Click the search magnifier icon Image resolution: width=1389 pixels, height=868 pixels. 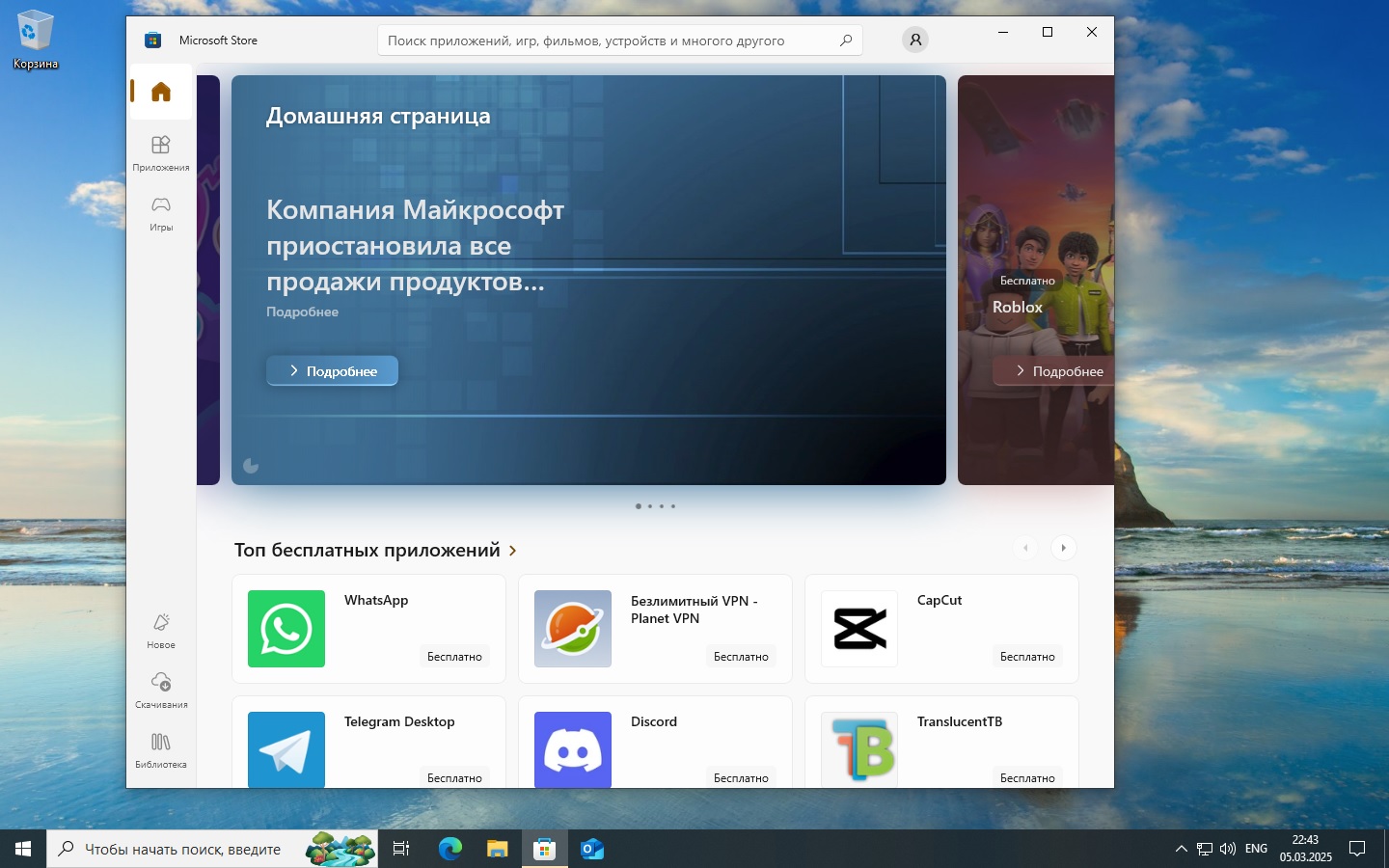tap(846, 41)
